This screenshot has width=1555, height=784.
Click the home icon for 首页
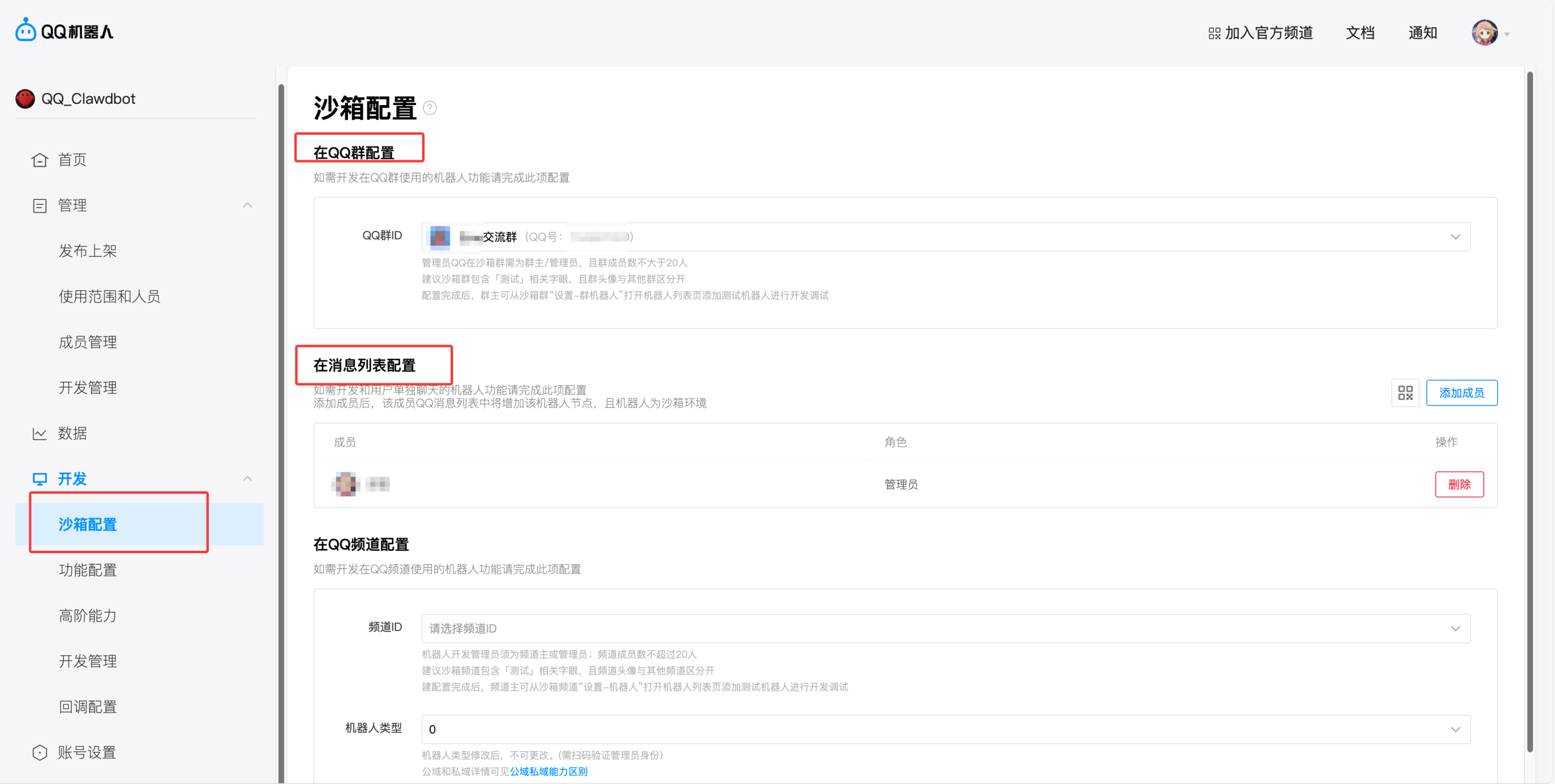click(39, 160)
